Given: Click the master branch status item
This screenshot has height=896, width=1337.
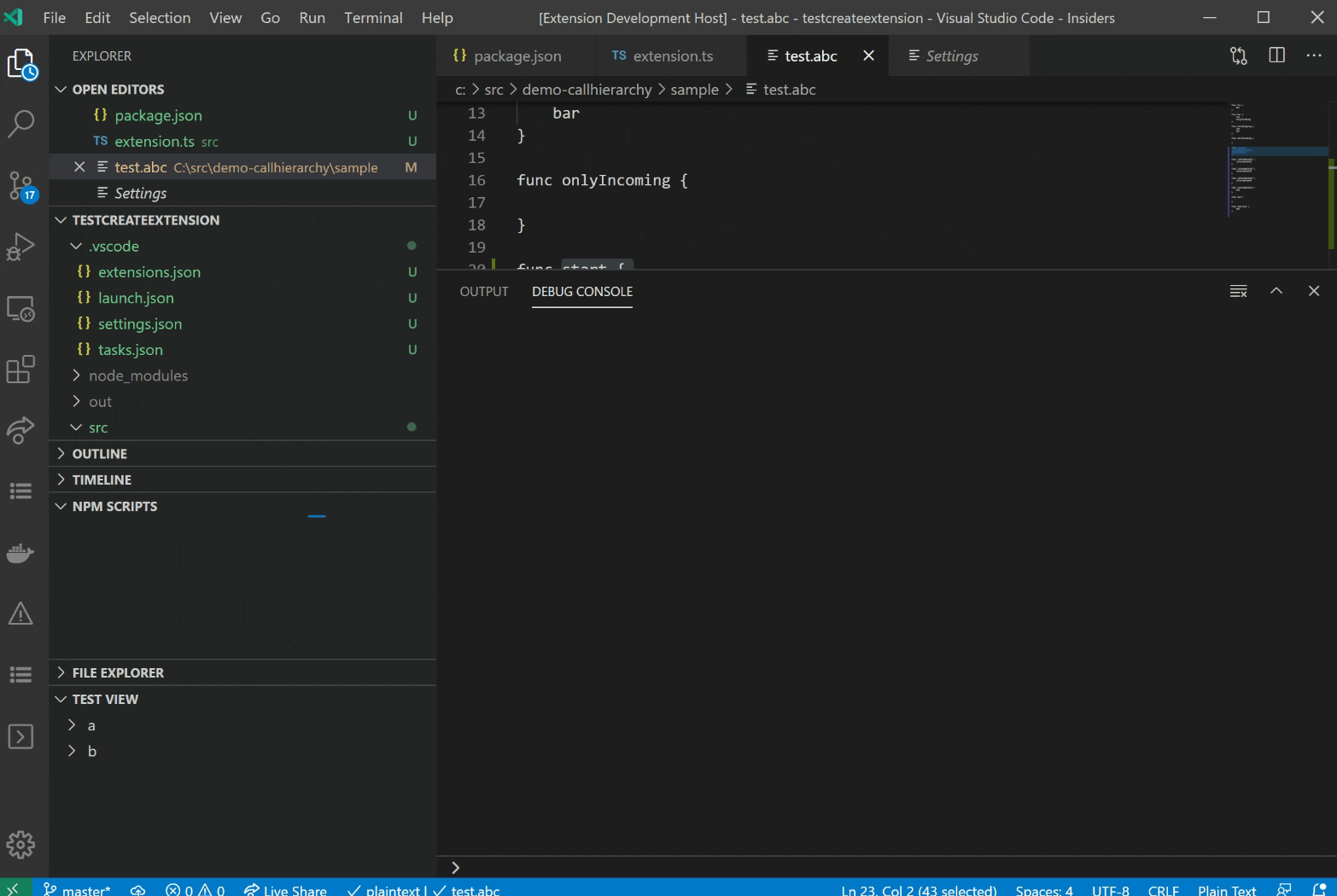Looking at the screenshot, I should pyautogui.click(x=77, y=889).
